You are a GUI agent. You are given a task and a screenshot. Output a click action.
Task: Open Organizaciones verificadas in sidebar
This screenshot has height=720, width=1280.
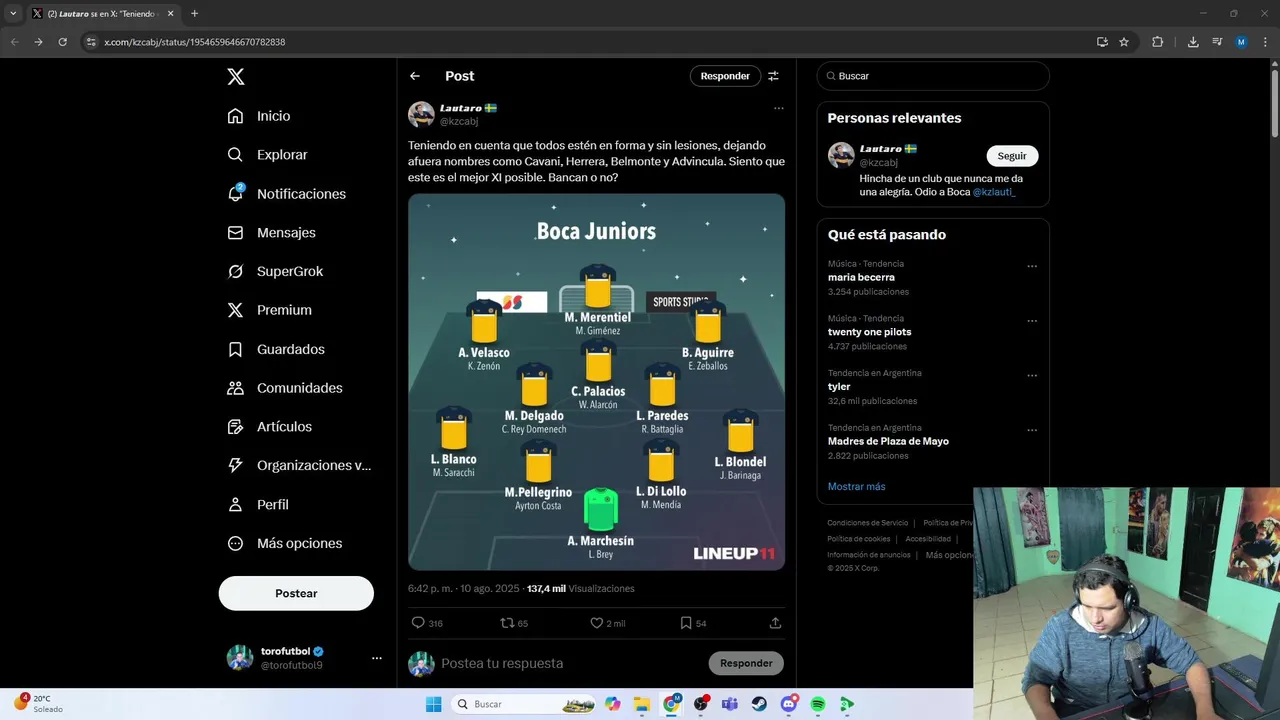point(299,465)
